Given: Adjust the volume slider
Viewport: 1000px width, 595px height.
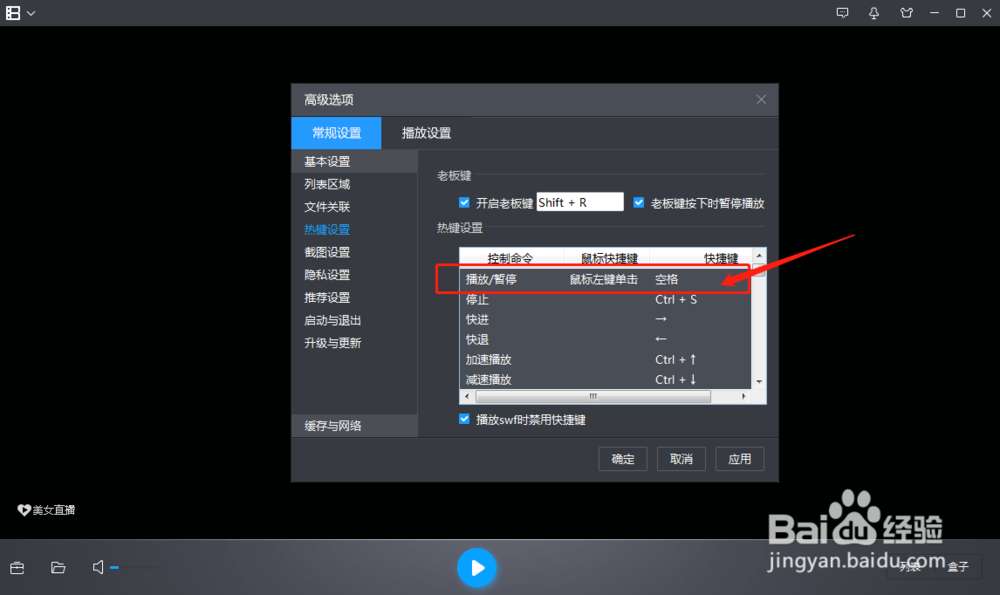Looking at the screenshot, I should 135,567.
